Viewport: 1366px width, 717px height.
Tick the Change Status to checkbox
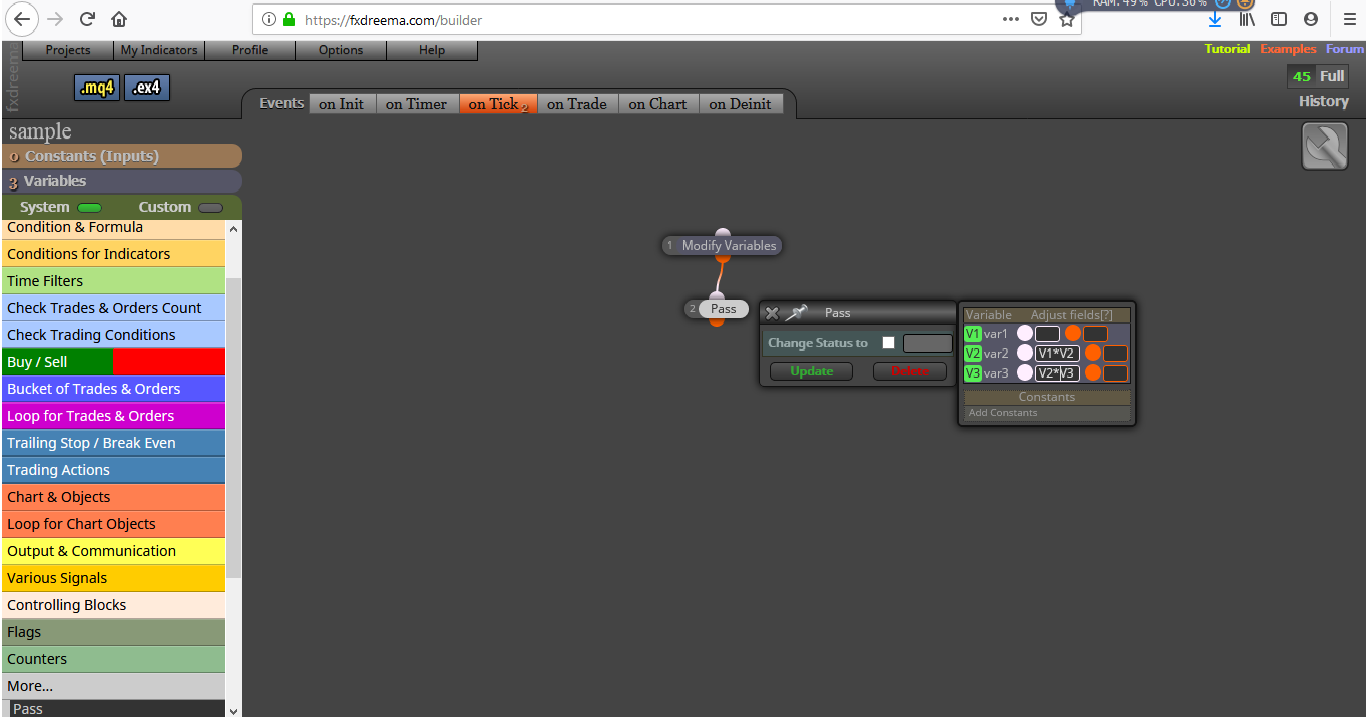[x=888, y=343]
